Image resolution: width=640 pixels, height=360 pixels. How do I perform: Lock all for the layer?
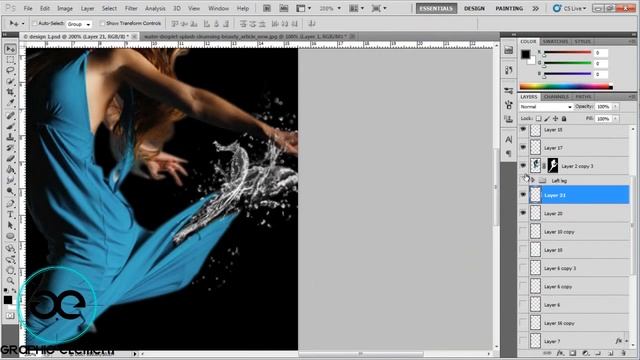(x=564, y=119)
